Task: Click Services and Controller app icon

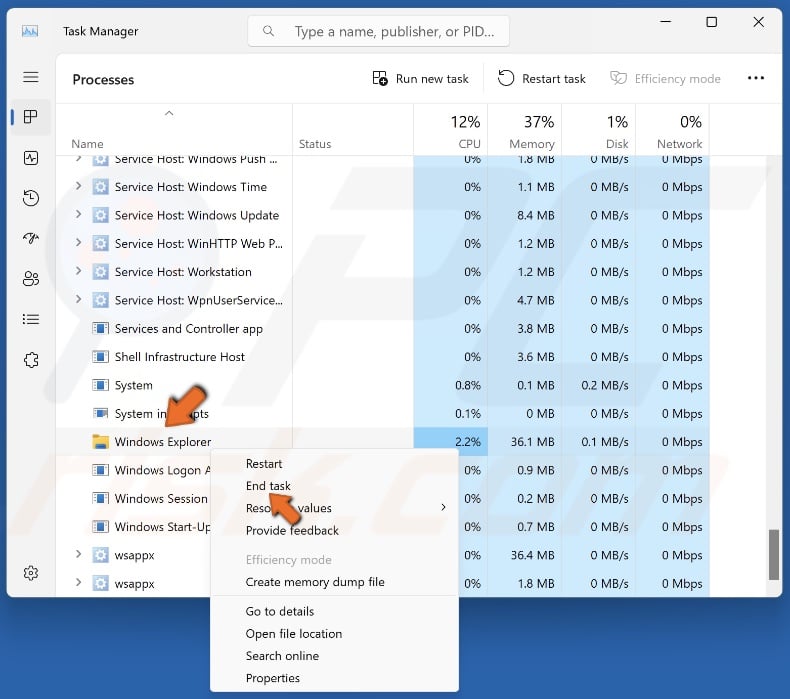Action: tap(100, 329)
